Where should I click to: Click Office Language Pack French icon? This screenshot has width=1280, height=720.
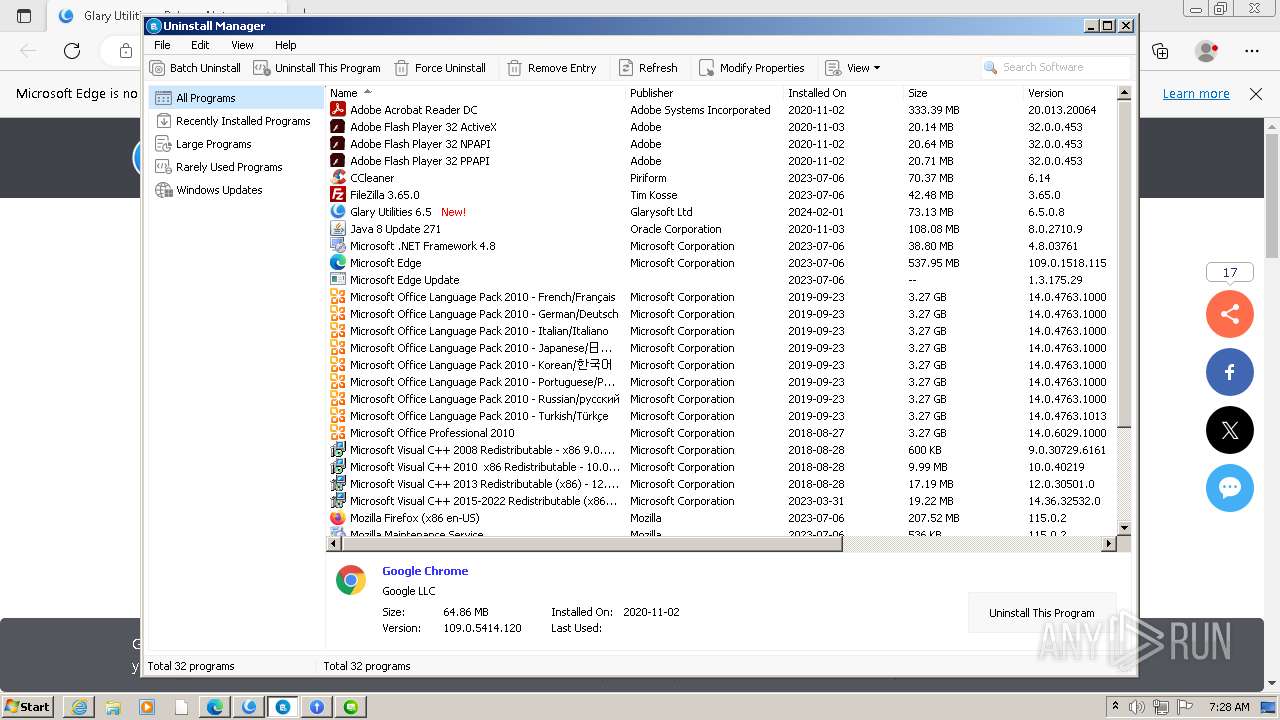(338, 297)
